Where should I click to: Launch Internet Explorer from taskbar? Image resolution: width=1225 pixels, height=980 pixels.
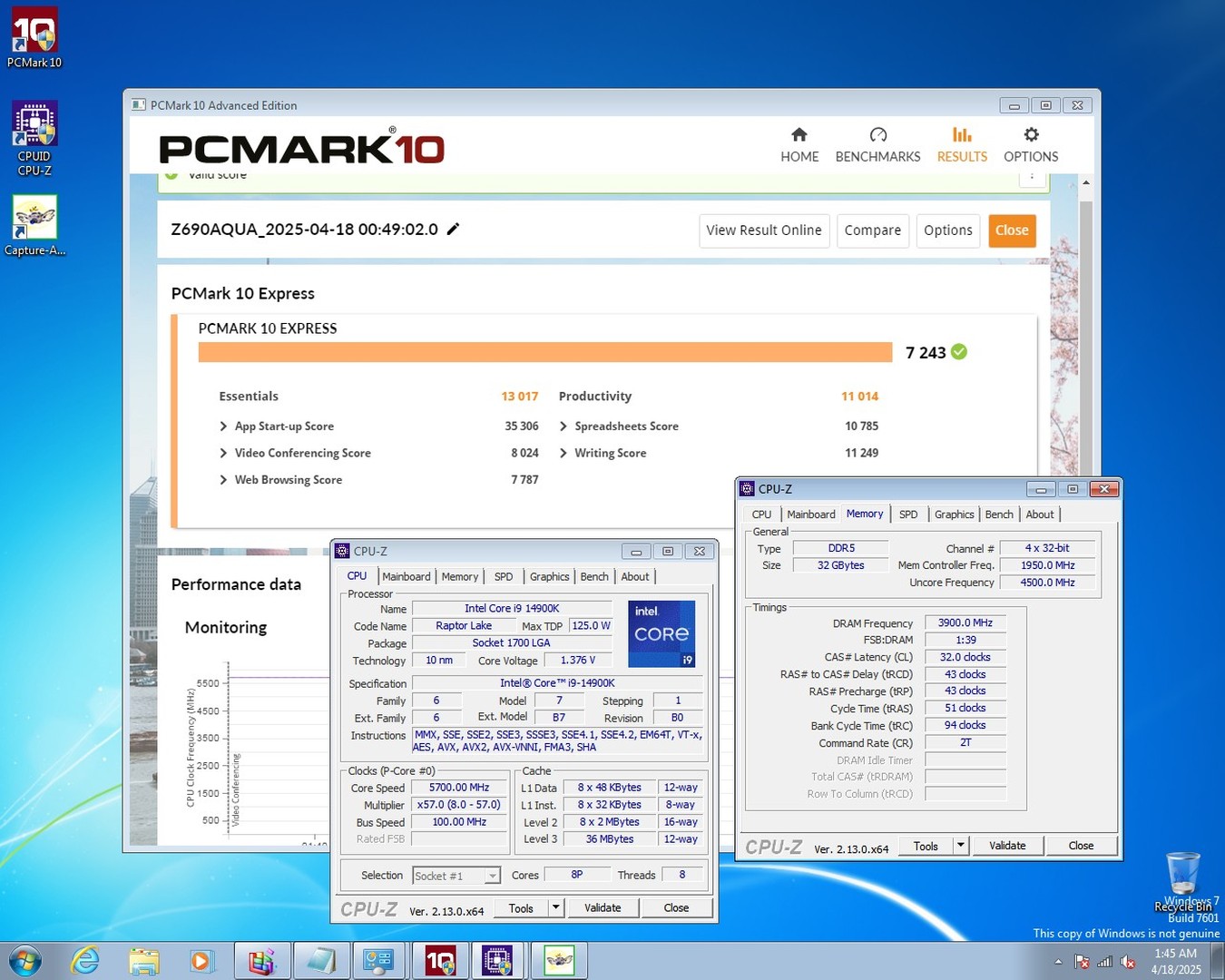[x=85, y=960]
